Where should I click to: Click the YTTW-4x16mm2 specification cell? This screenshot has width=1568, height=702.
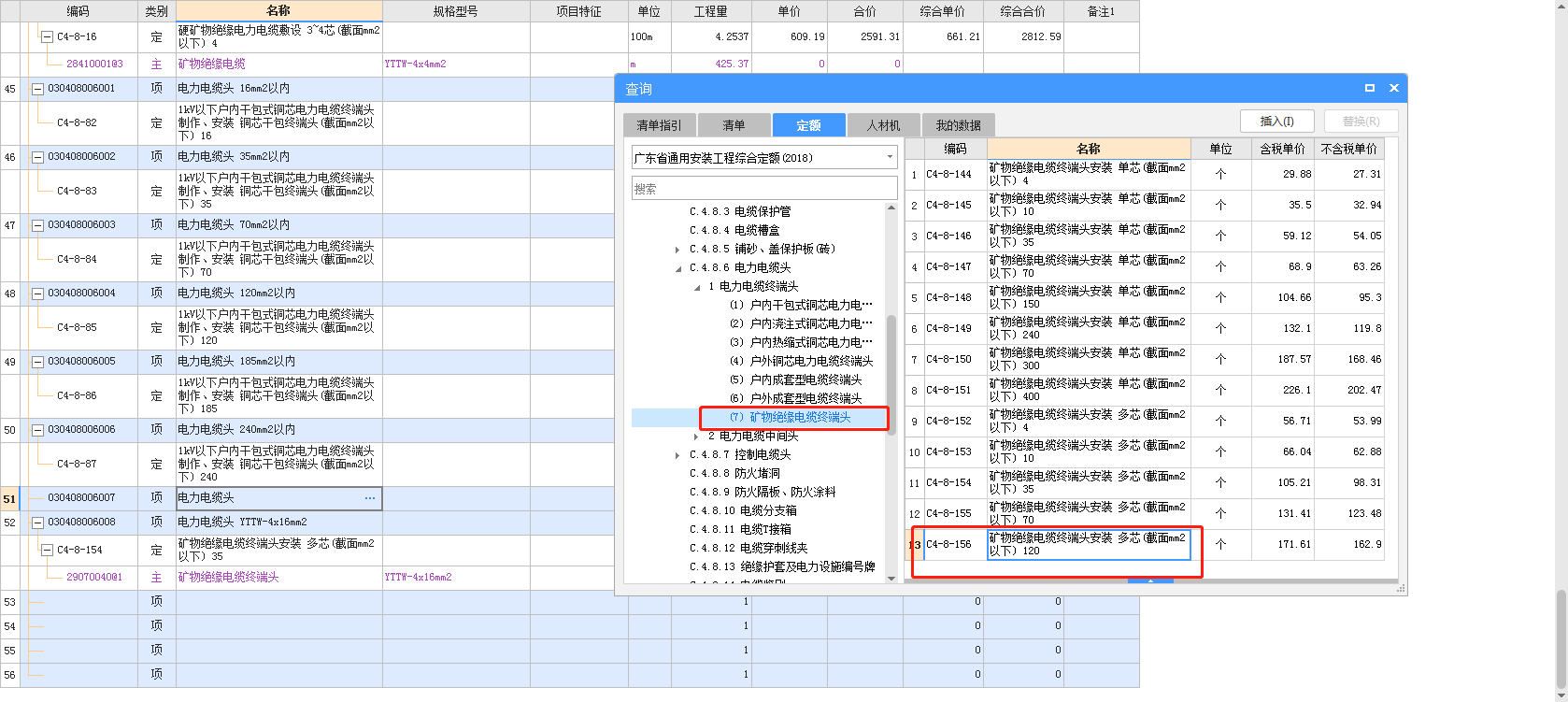point(456,578)
